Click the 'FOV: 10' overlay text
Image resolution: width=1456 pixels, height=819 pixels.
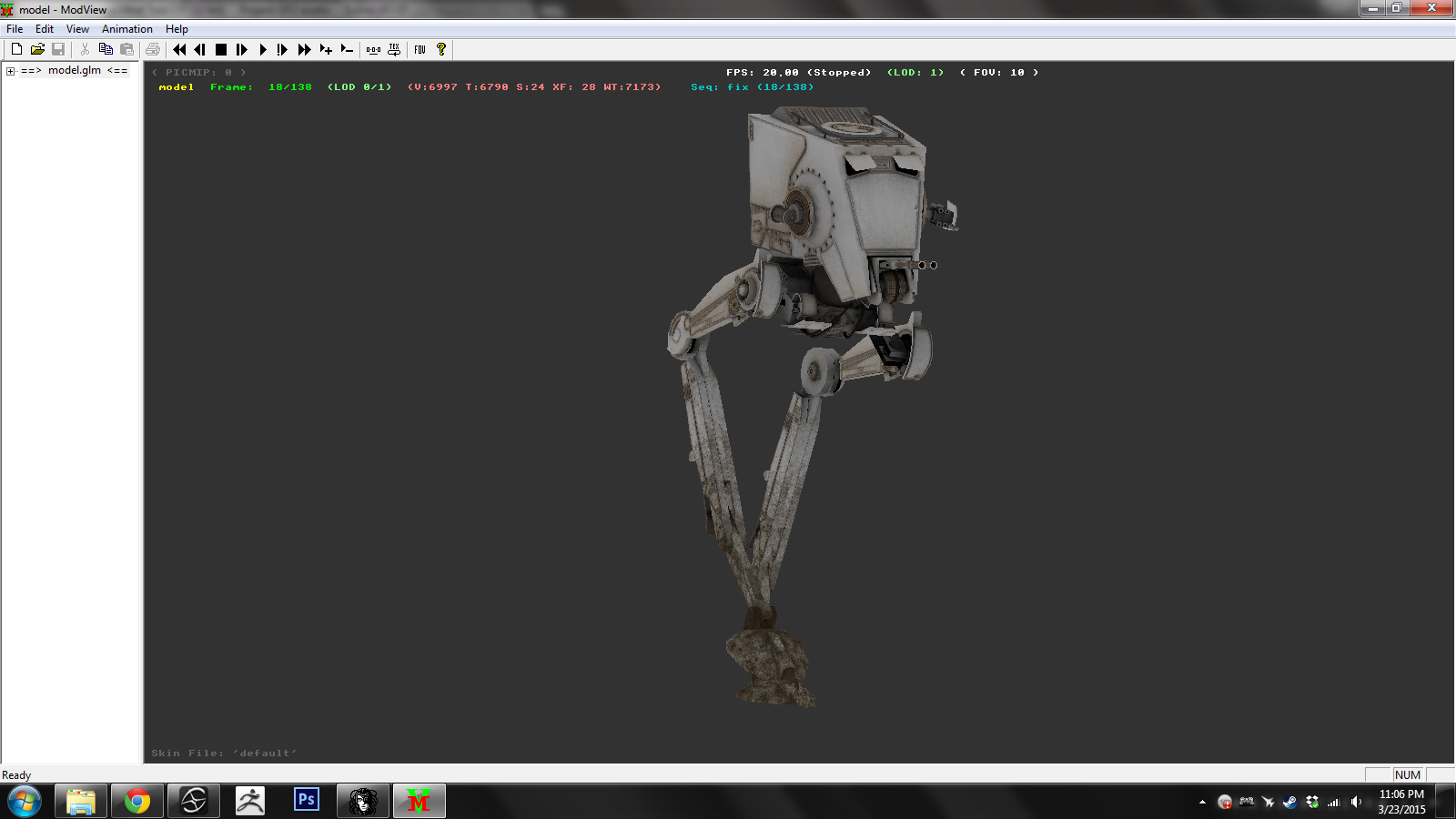(999, 73)
